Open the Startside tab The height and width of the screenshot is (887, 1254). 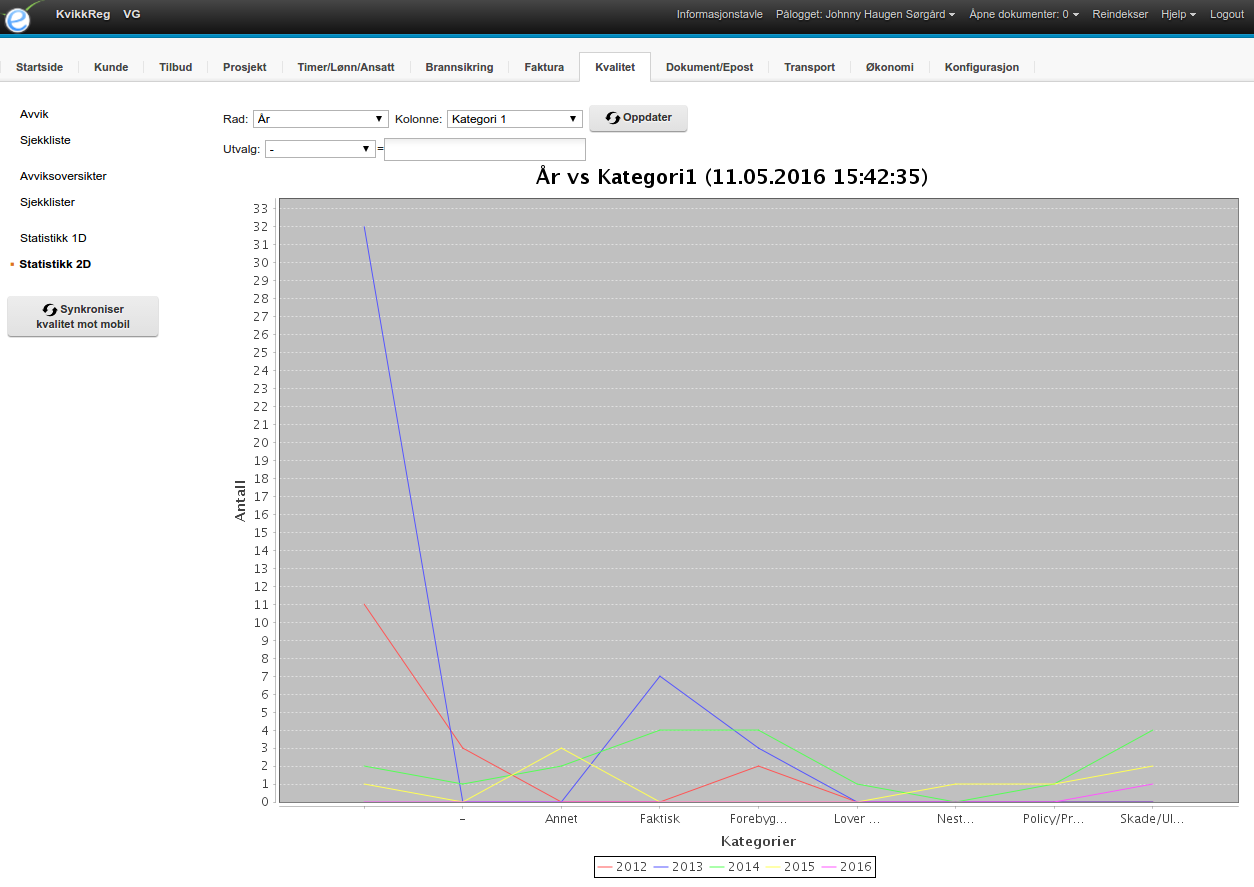tap(39, 67)
